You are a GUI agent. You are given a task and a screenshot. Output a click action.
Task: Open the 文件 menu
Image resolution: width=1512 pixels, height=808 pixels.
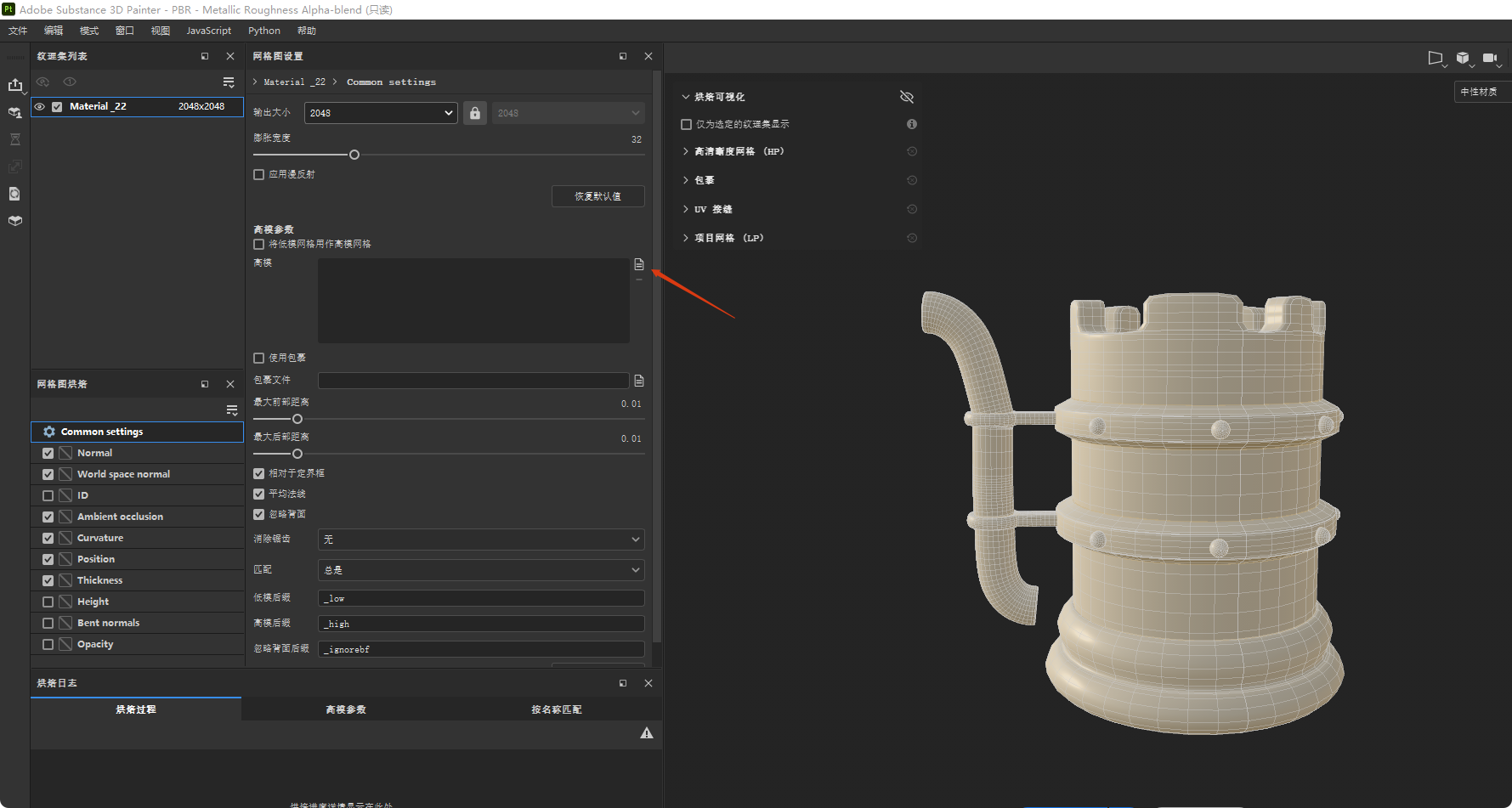pos(18,31)
